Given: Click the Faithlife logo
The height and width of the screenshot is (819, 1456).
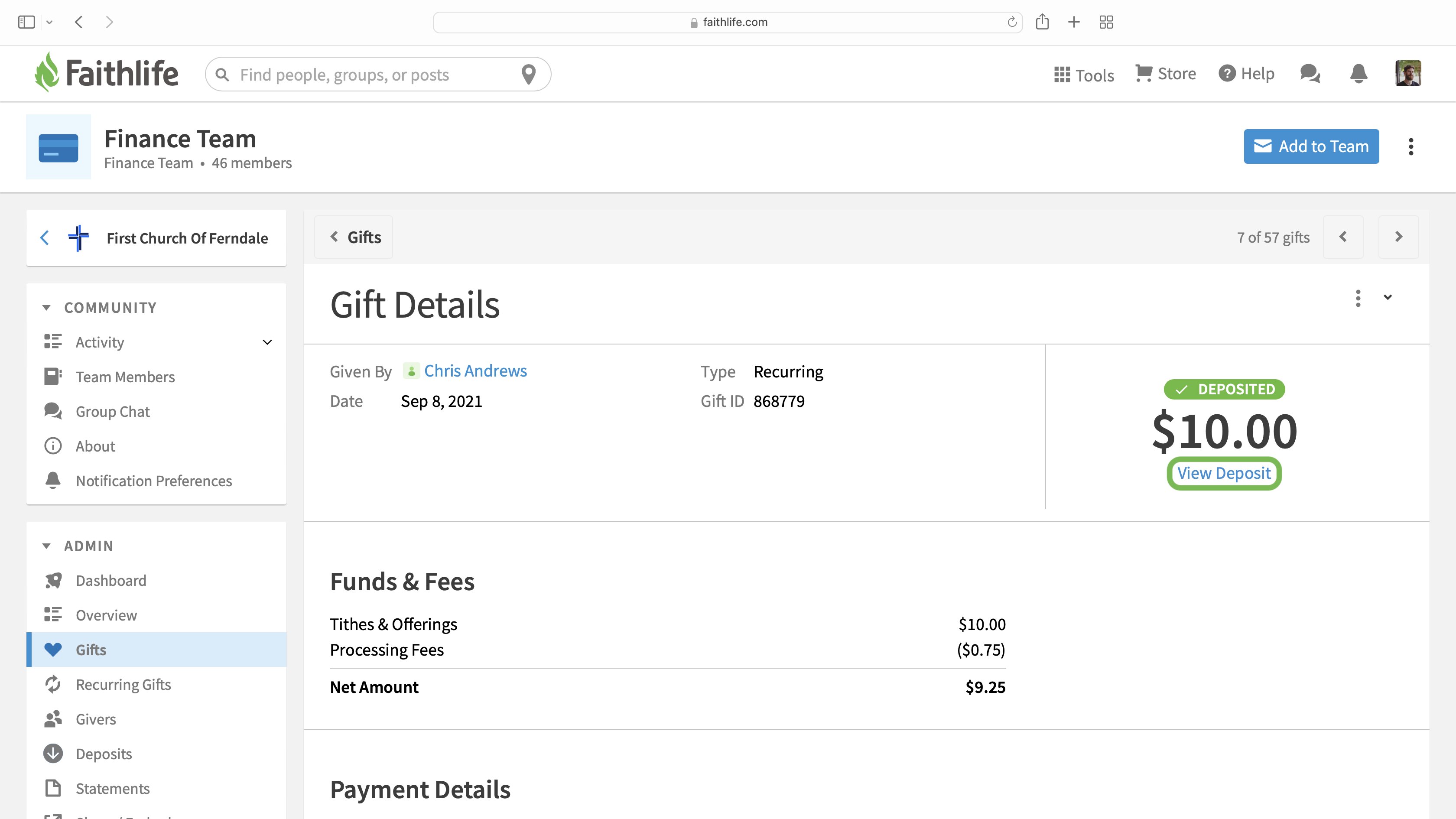Looking at the screenshot, I should [106, 73].
